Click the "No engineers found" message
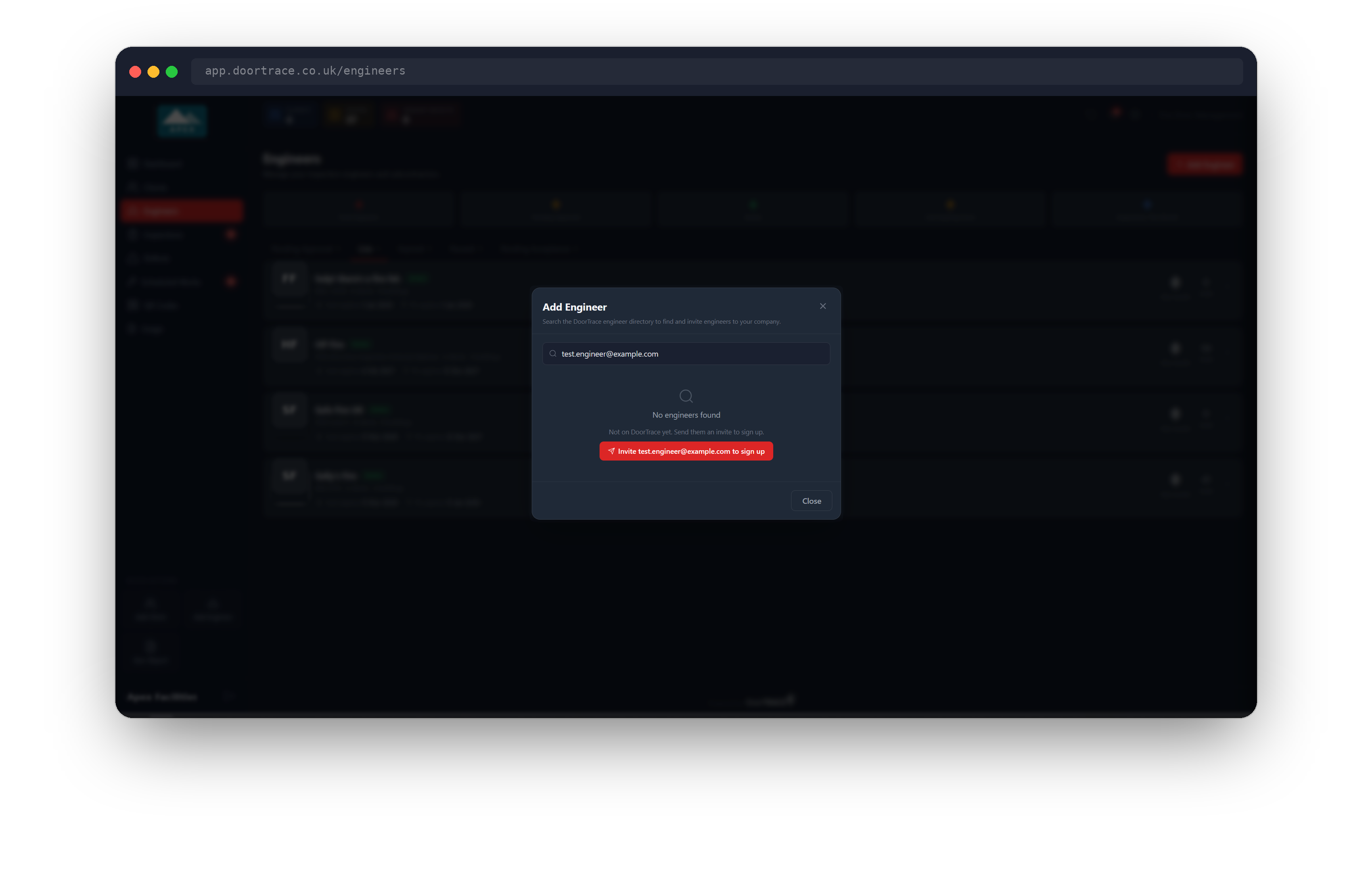The width and height of the screenshot is (1372, 883). pos(686,415)
